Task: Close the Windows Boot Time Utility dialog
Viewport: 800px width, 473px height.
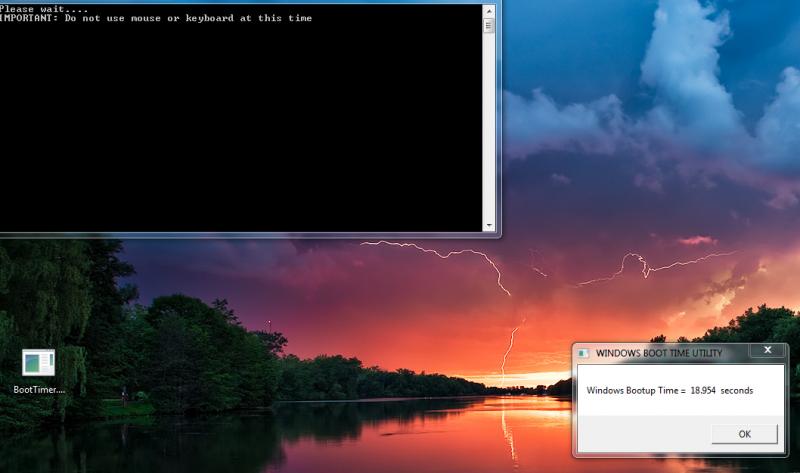Action: 767,350
